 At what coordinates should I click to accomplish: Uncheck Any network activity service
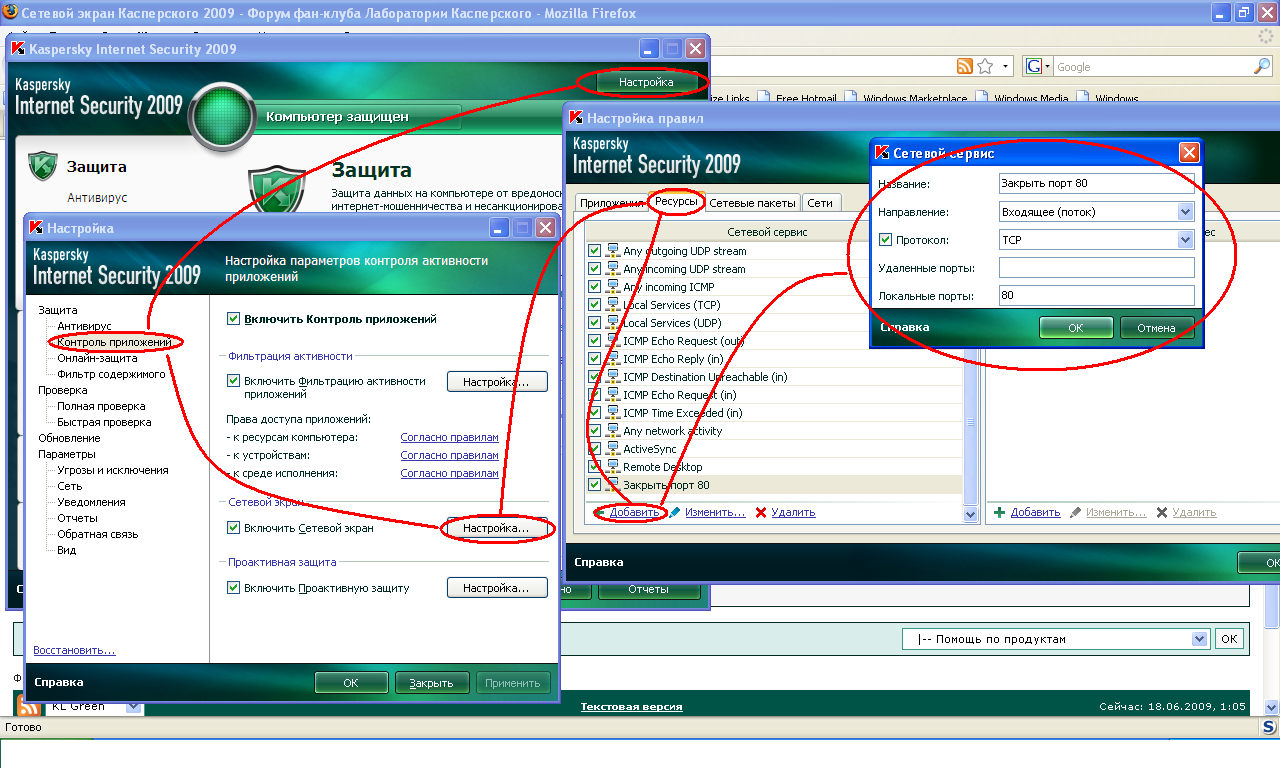[x=595, y=431]
